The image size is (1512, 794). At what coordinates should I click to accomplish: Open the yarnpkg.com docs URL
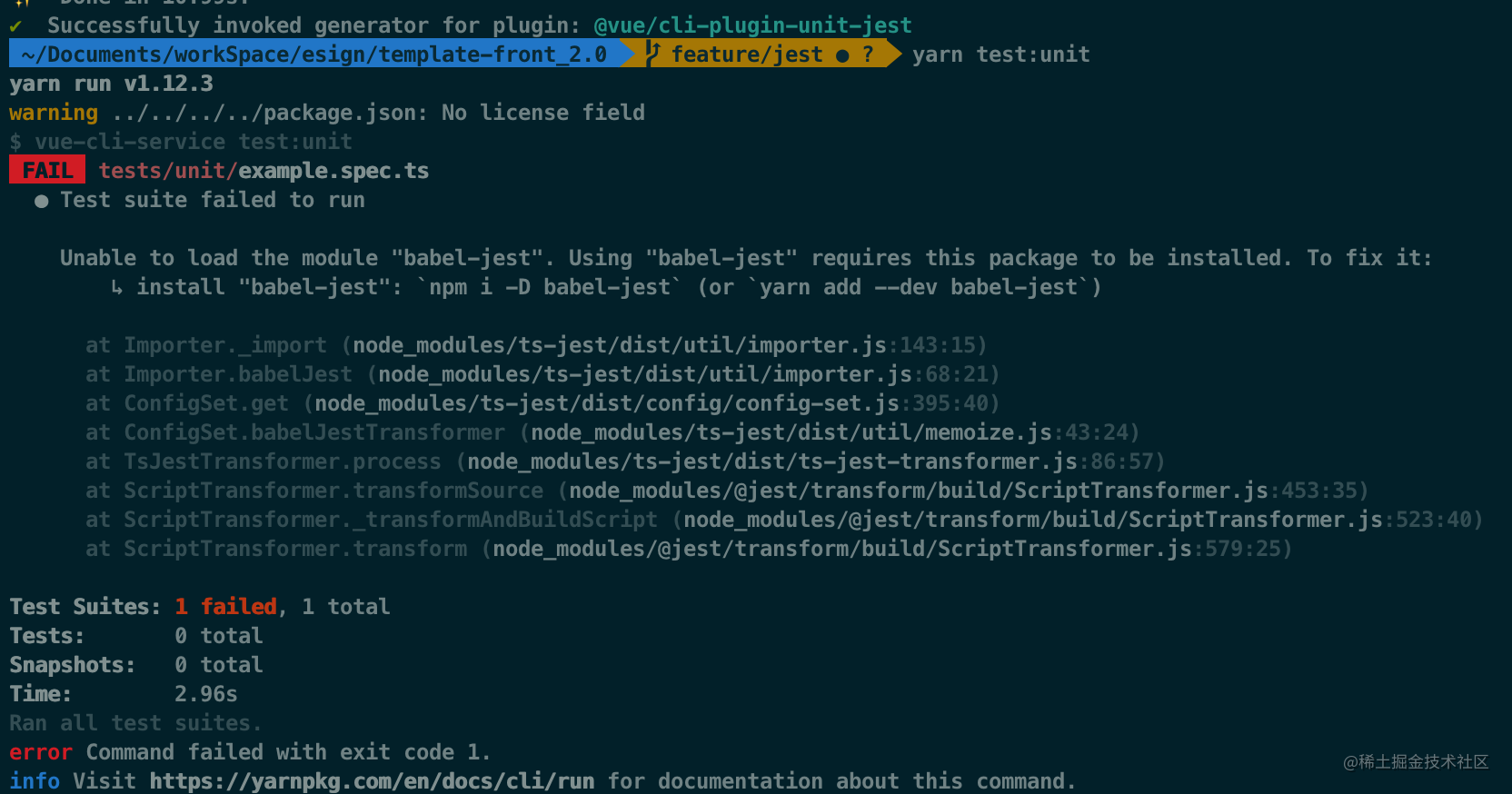pos(372,781)
